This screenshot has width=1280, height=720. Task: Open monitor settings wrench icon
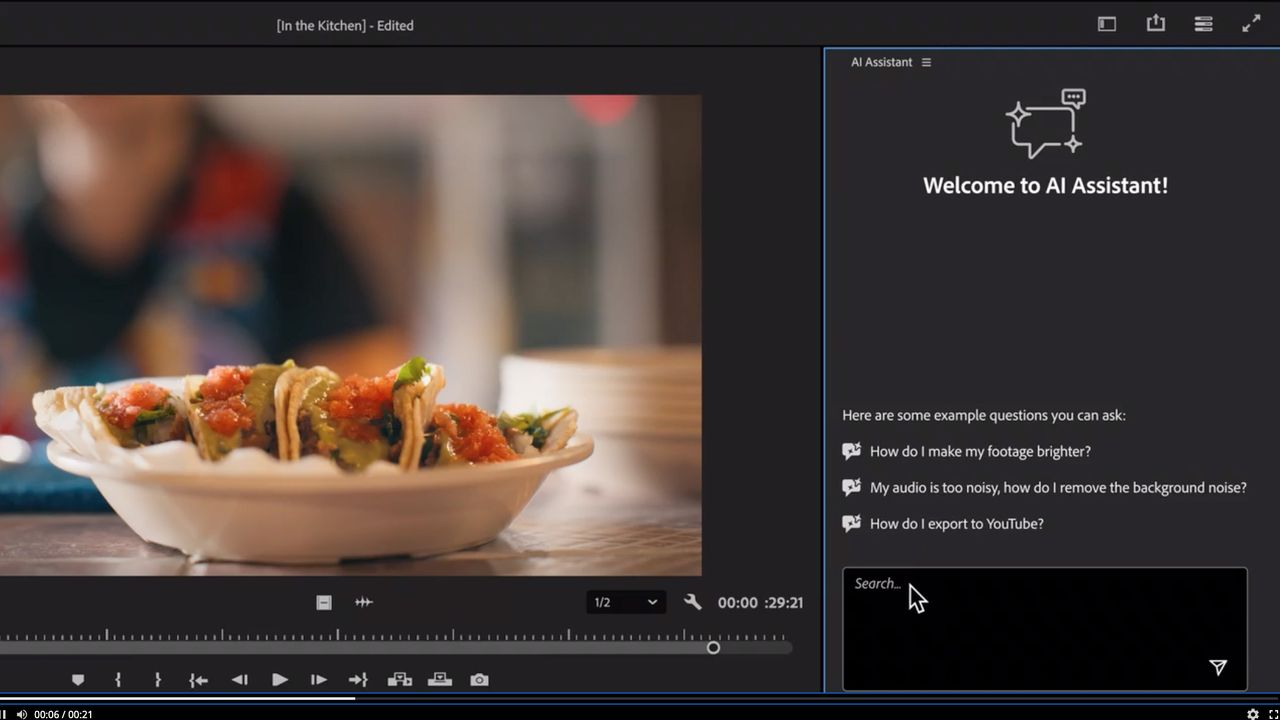tap(692, 602)
